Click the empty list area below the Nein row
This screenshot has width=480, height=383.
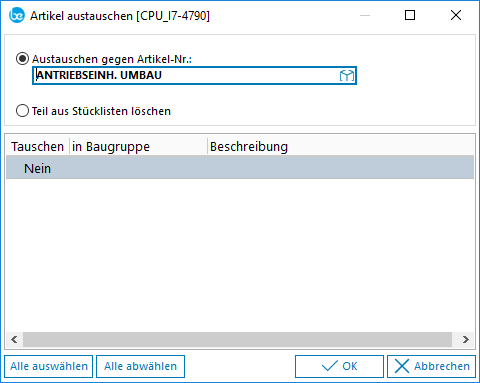240,255
